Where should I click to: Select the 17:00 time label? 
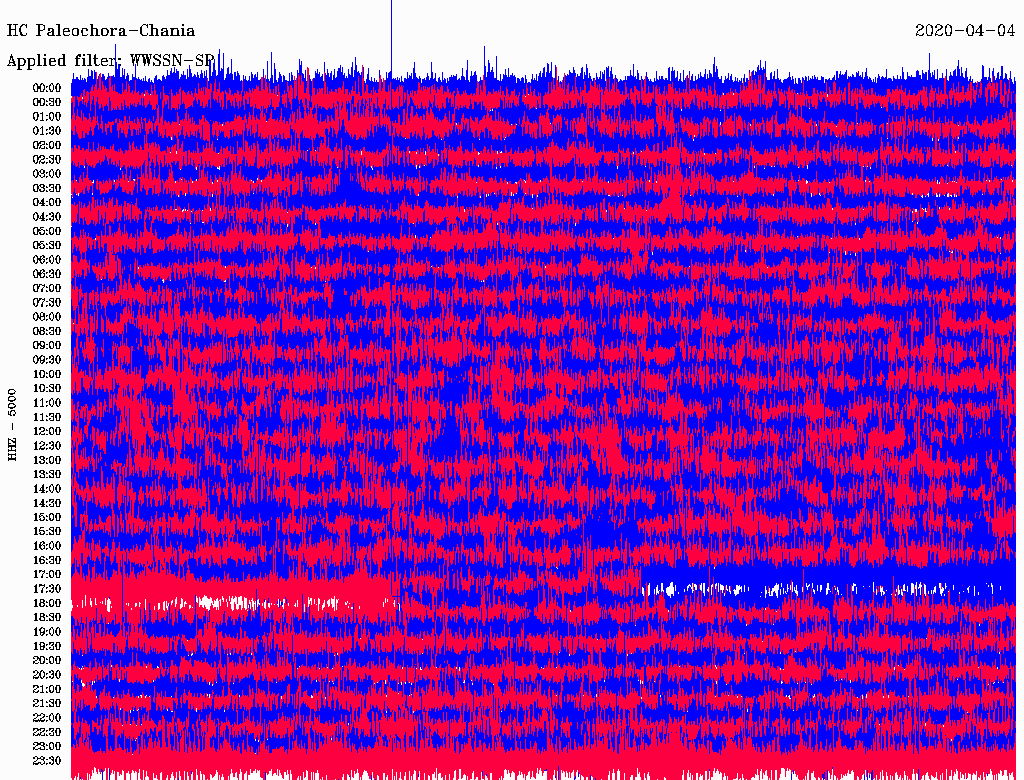point(47,575)
